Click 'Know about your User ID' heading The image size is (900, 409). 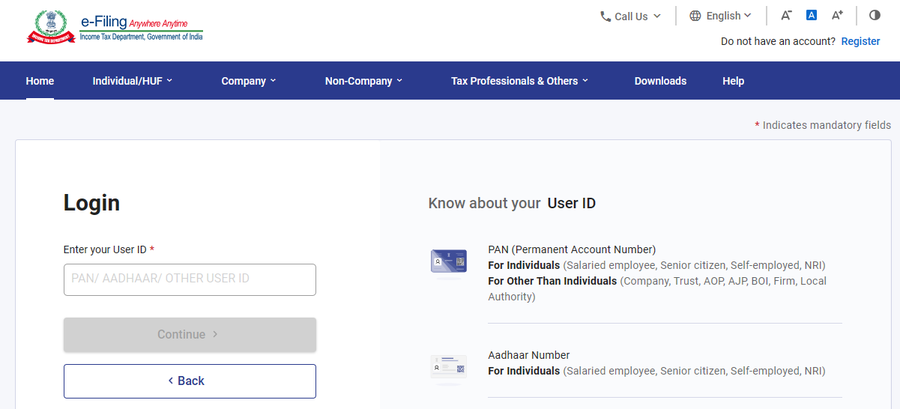point(511,203)
